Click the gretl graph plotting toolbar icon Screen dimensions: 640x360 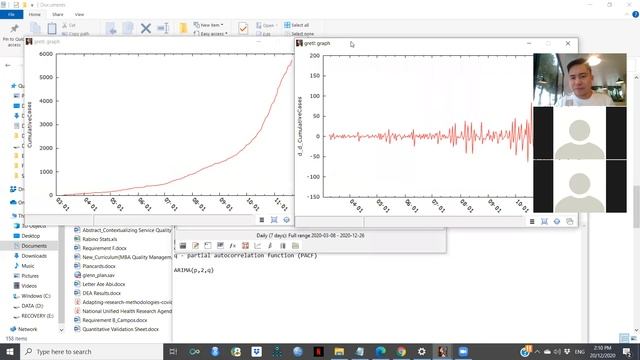click(258, 245)
